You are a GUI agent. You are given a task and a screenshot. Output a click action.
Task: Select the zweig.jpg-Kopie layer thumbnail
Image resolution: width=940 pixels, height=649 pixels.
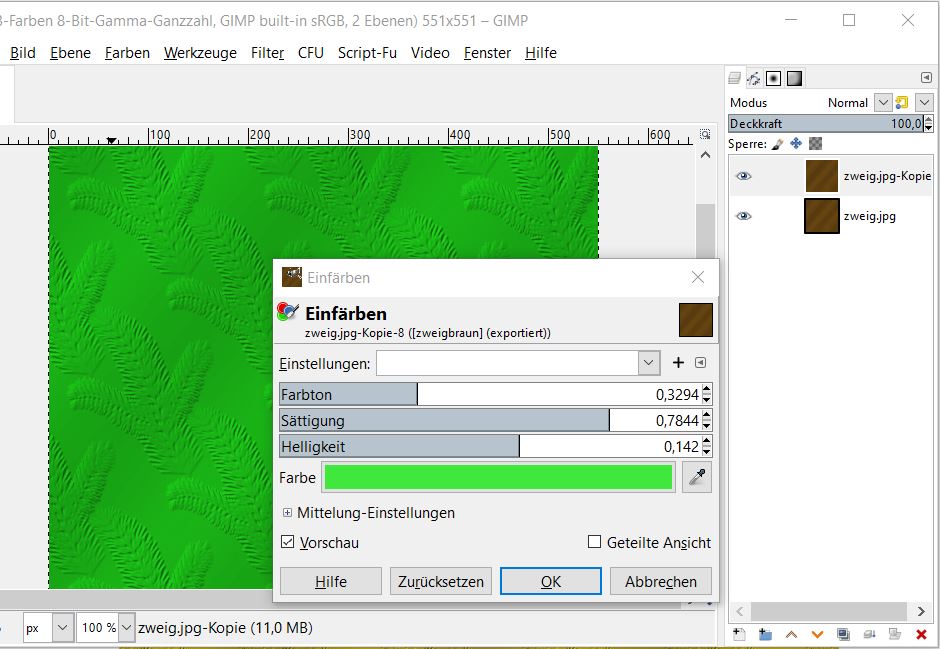pyautogui.click(x=821, y=176)
